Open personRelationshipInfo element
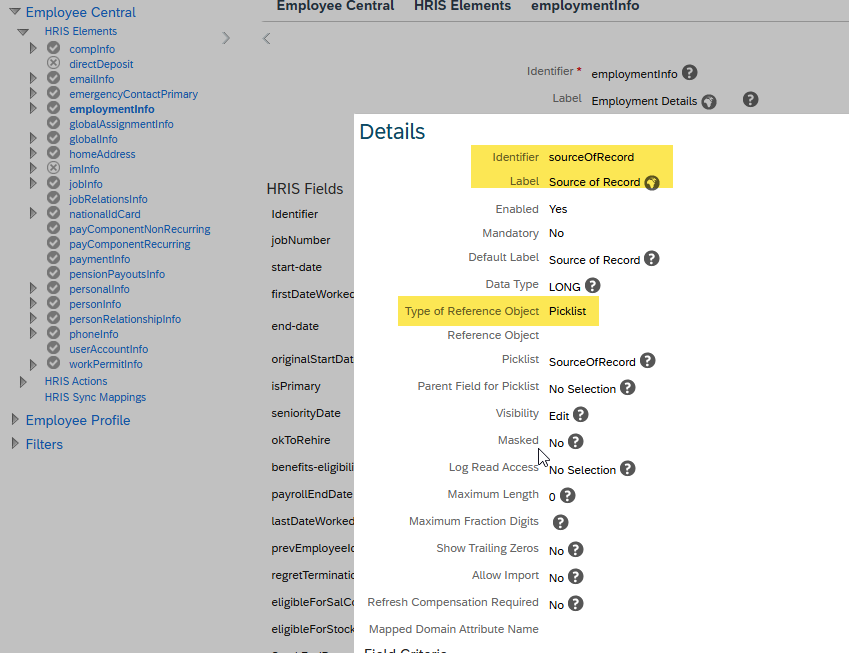849x653 pixels. click(x=125, y=319)
